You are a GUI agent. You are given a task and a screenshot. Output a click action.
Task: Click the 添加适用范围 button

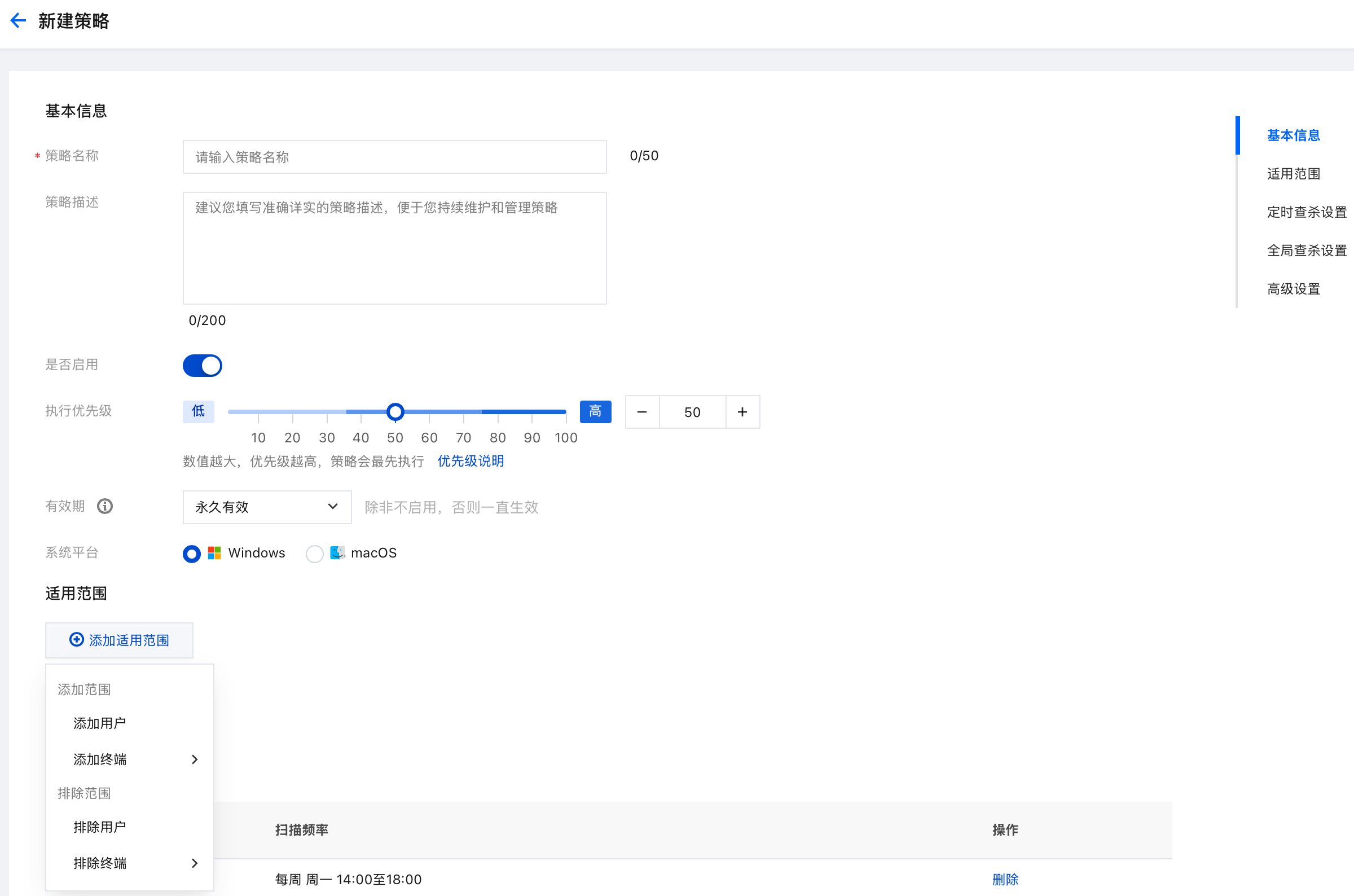(x=120, y=640)
